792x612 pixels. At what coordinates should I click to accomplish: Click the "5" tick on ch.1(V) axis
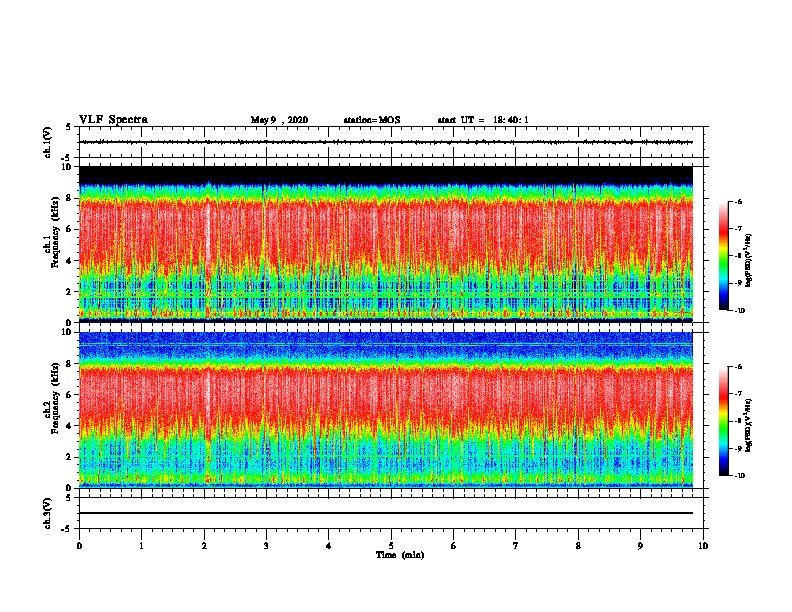pos(69,128)
